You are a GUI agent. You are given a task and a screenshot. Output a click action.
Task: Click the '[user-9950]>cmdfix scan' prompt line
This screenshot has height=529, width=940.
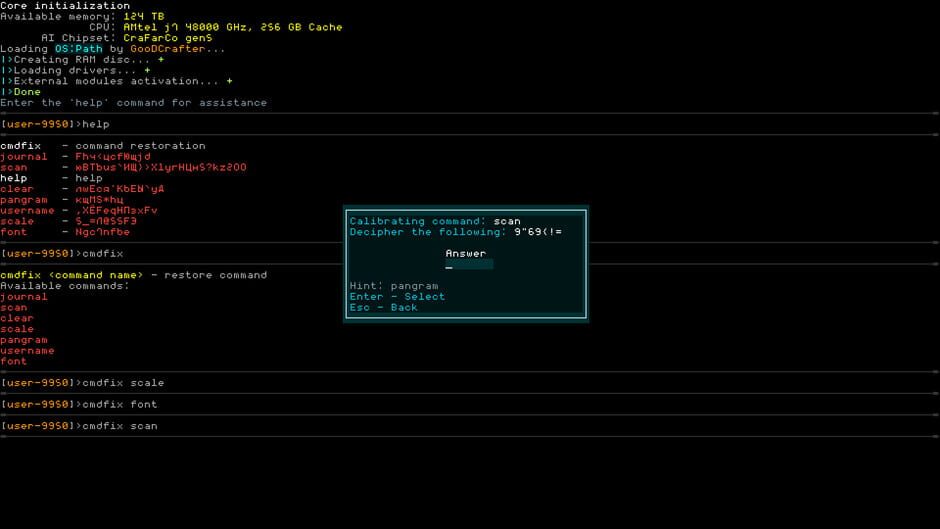click(x=79, y=426)
